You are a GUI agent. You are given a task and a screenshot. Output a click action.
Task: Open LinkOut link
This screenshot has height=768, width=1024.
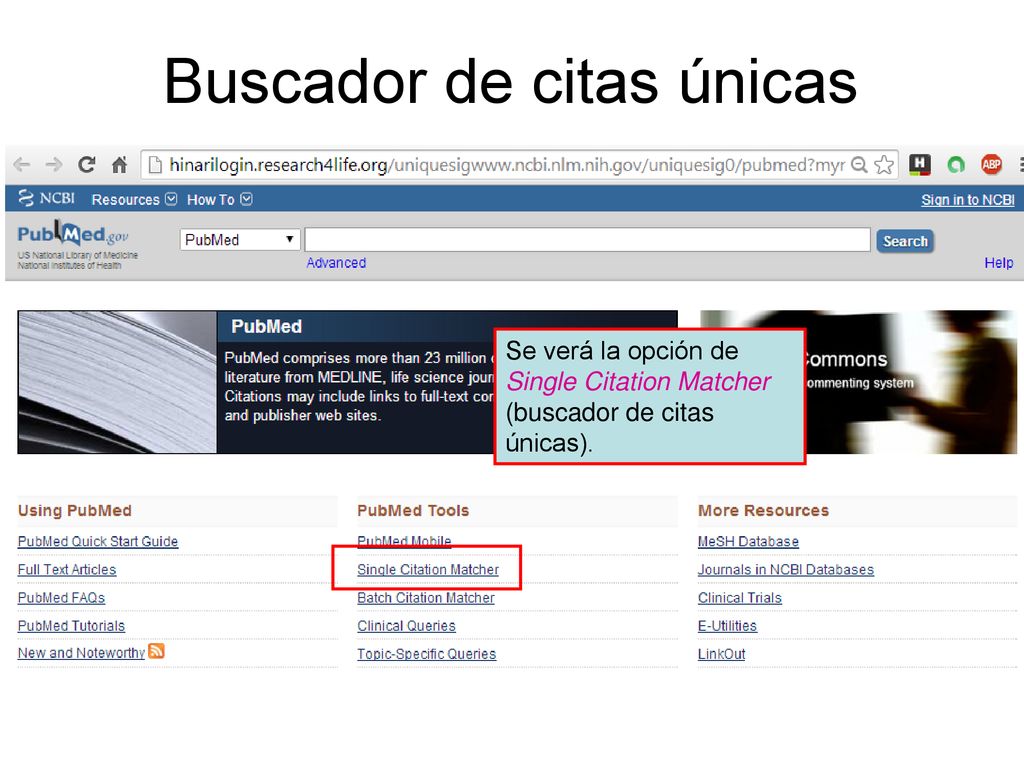coord(722,654)
